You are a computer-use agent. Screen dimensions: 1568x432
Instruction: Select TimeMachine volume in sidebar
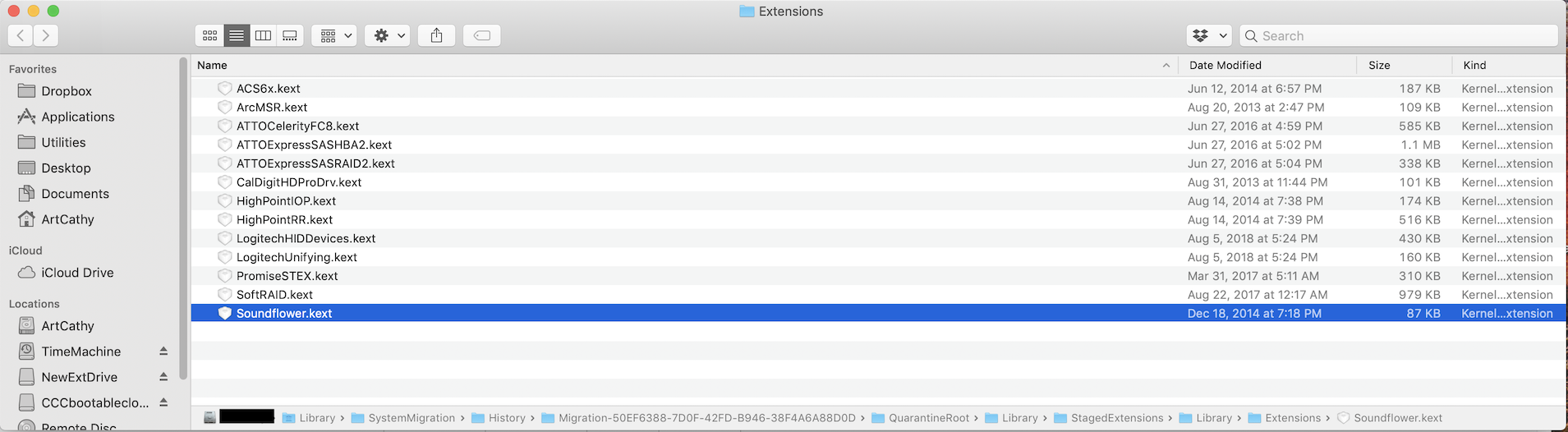coord(80,352)
